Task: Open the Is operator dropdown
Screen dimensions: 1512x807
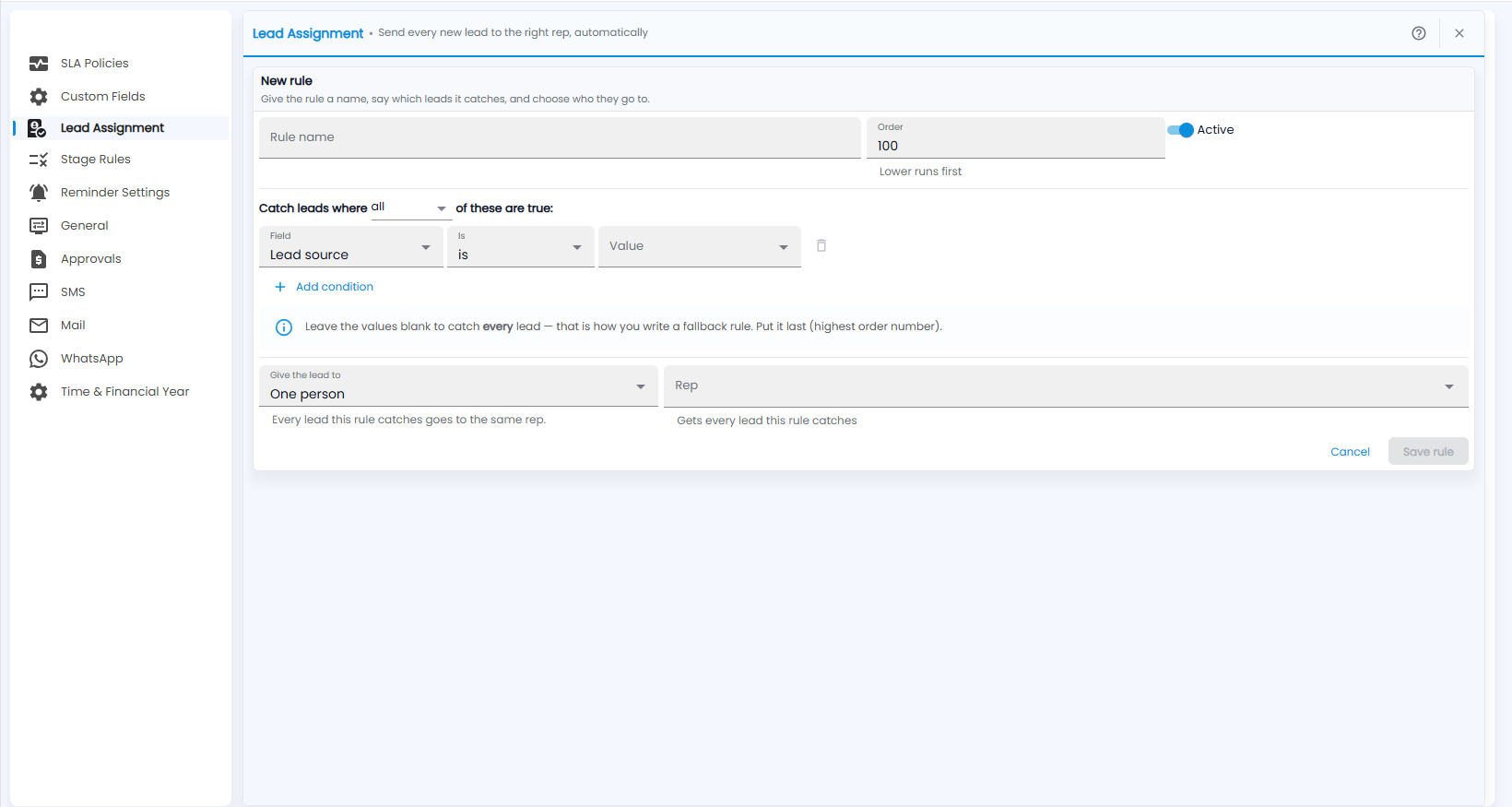Action: (521, 246)
